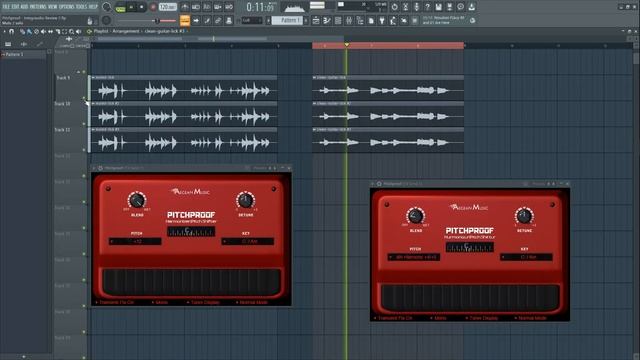
Task: Open the OPTIONS menu
Action: pyautogui.click(x=67, y=7)
